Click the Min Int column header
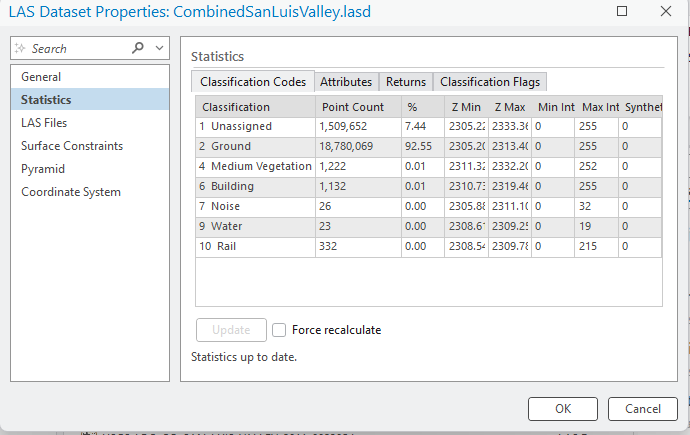690x435 pixels. tap(553, 107)
